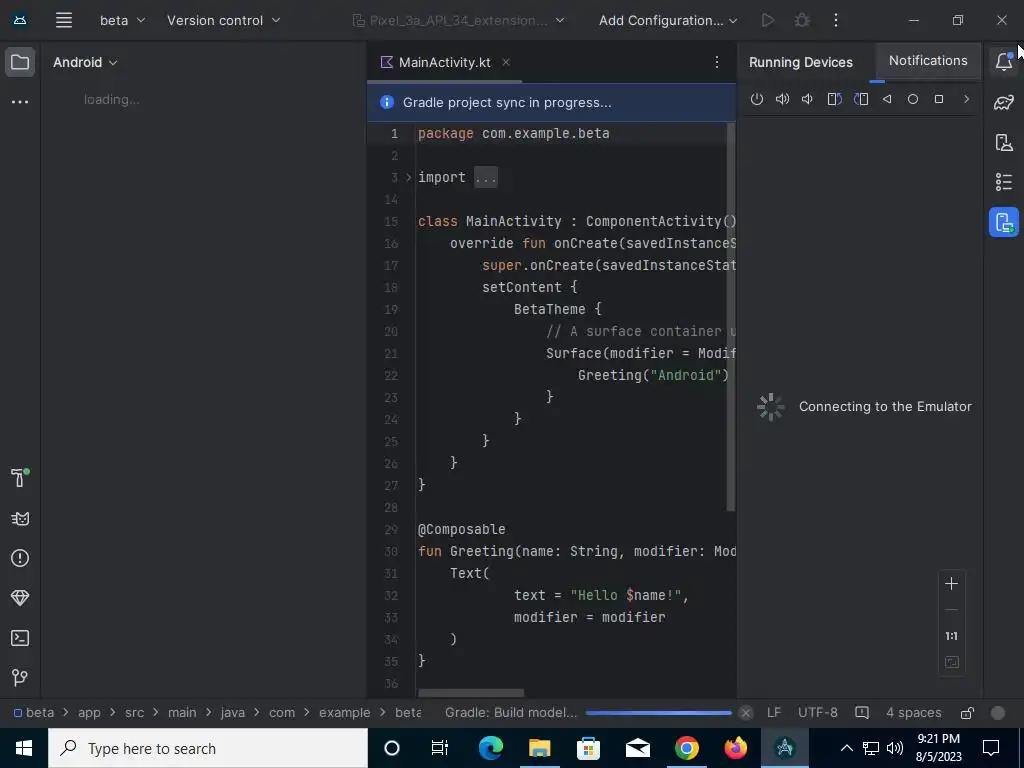Rotate emulator right
Image resolution: width=1024 pixels, height=768 pixels.
861,99
